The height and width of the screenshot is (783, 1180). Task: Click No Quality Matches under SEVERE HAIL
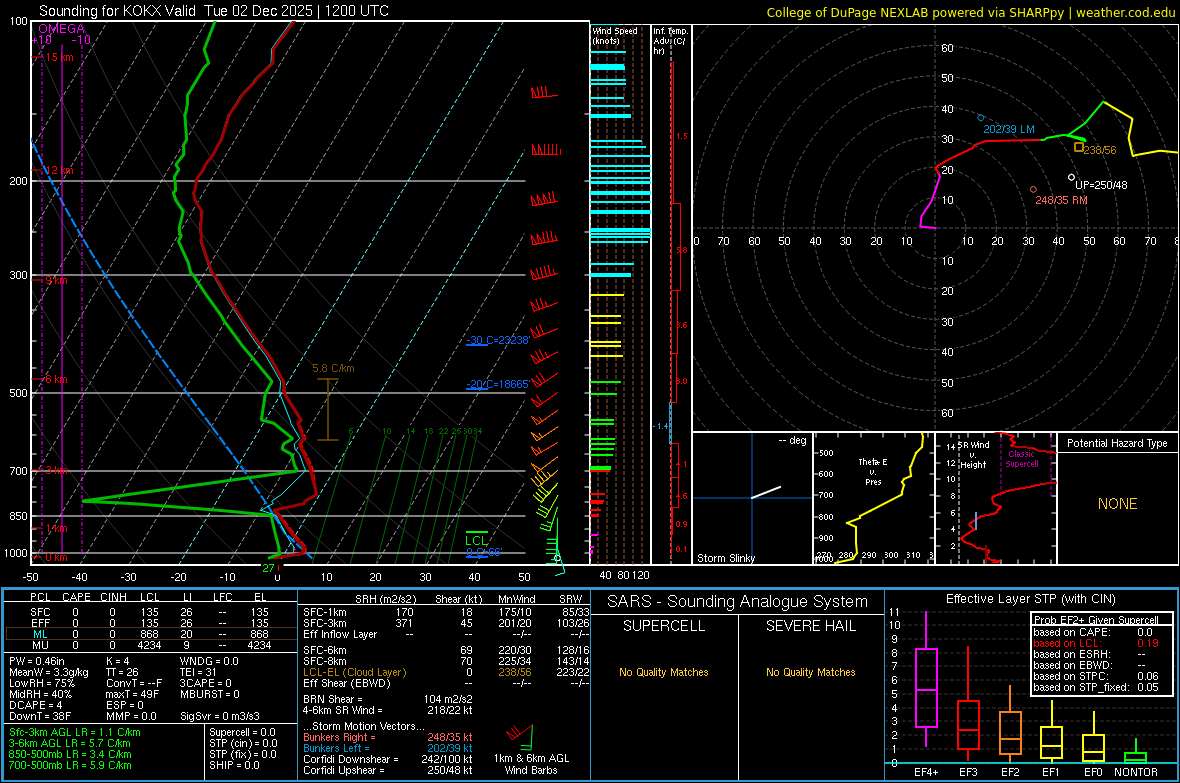[810, 672]
